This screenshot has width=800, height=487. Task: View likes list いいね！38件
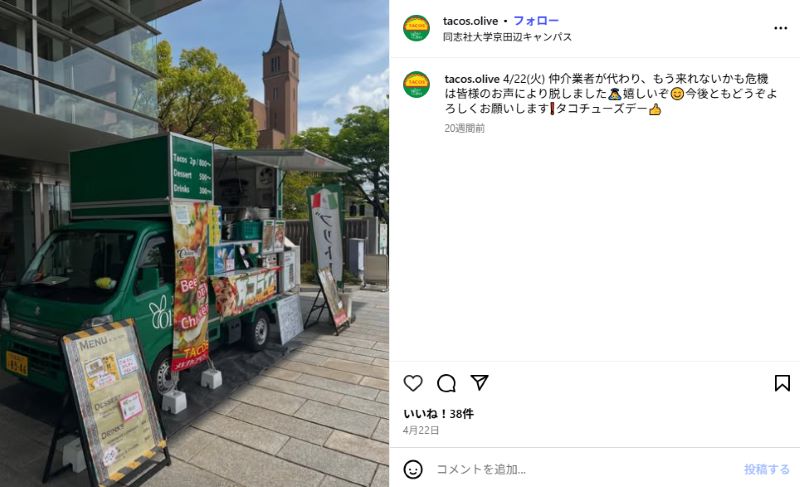click(x=439, y=414)
